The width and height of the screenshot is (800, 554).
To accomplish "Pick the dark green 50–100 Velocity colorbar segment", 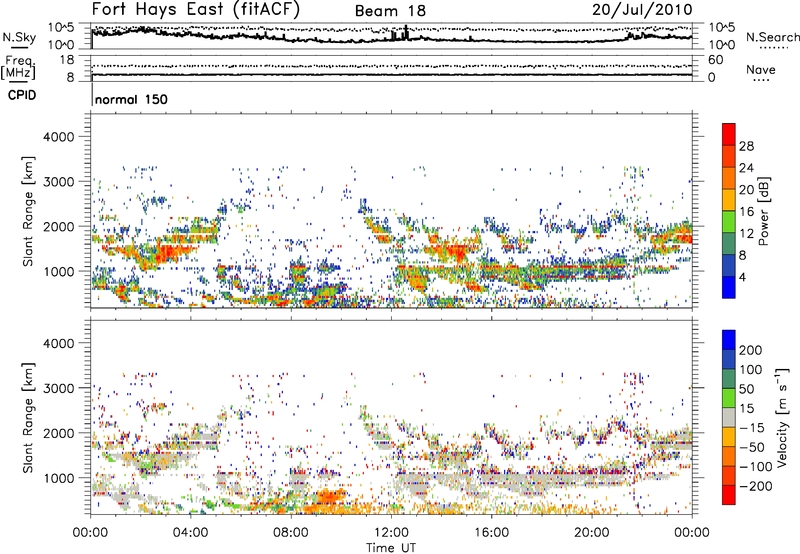I will [729, 379].
